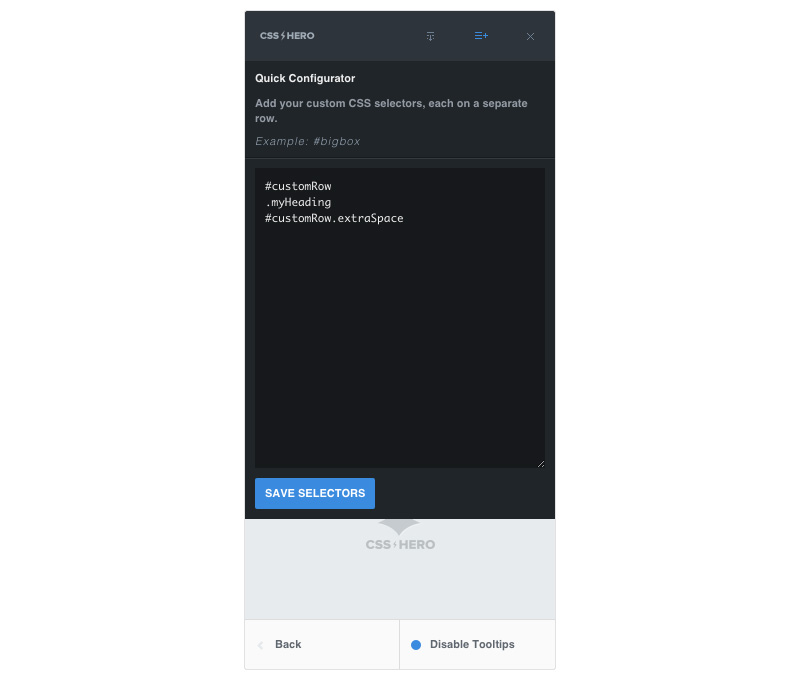
Task: Click the grey downward-arrow icon in header
Action: point(431,36)
